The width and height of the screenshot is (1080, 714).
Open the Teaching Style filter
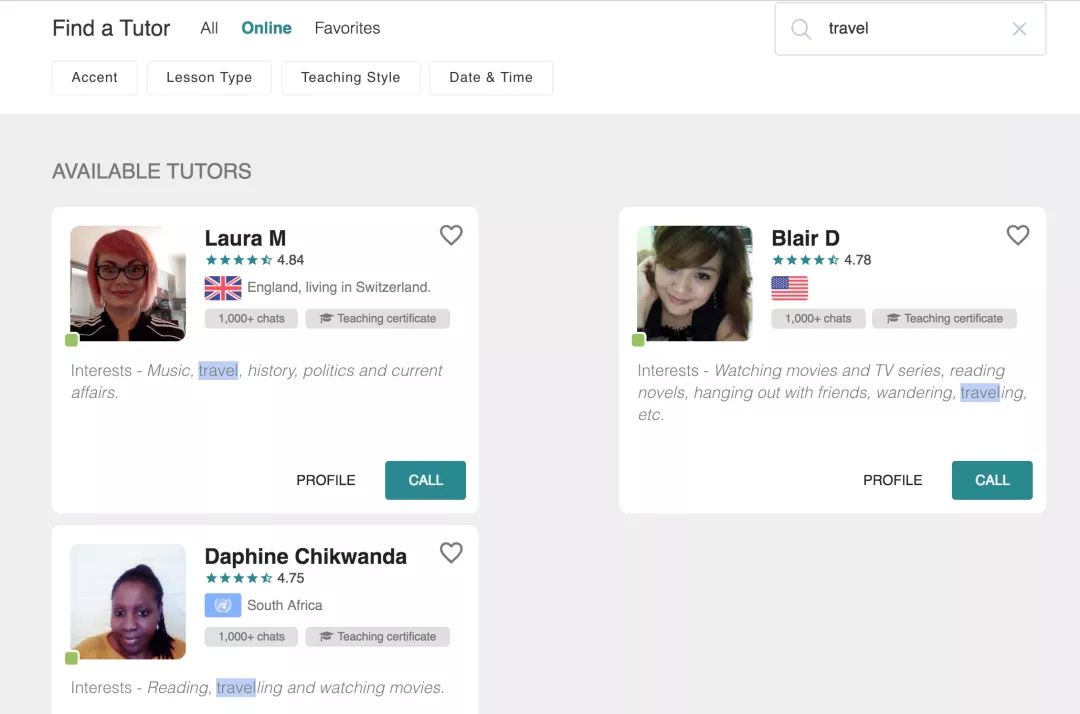coord(351,78)
